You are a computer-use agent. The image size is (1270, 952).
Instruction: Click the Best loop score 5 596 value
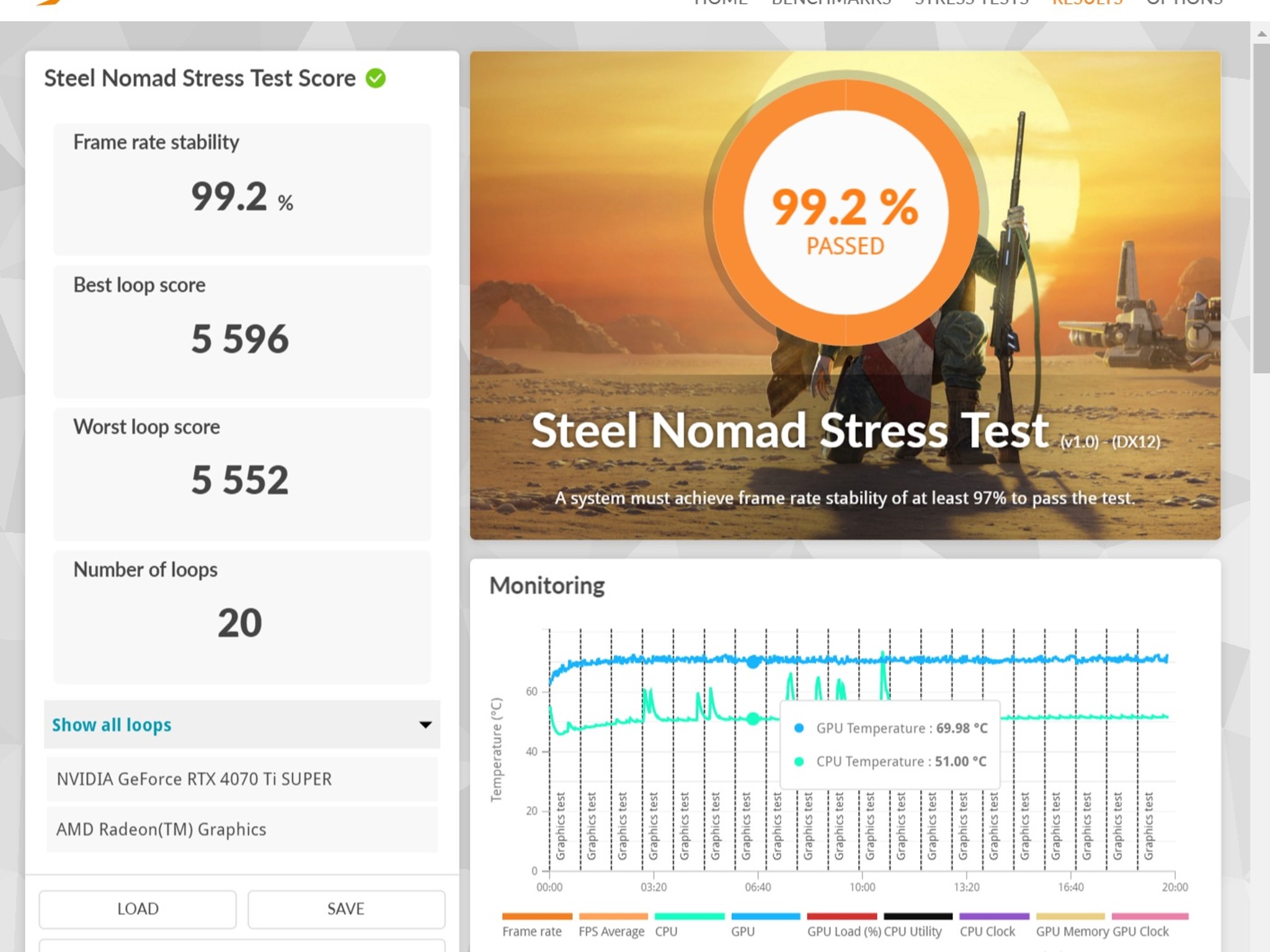pos(240,339)
